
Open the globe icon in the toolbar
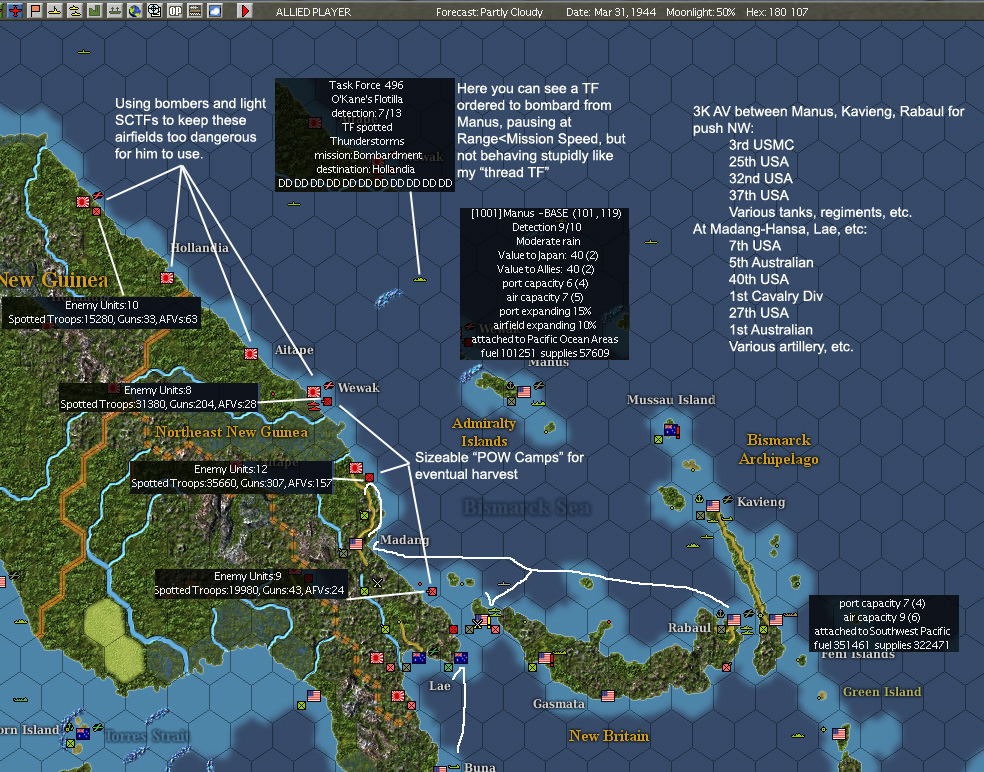(134, 11)
